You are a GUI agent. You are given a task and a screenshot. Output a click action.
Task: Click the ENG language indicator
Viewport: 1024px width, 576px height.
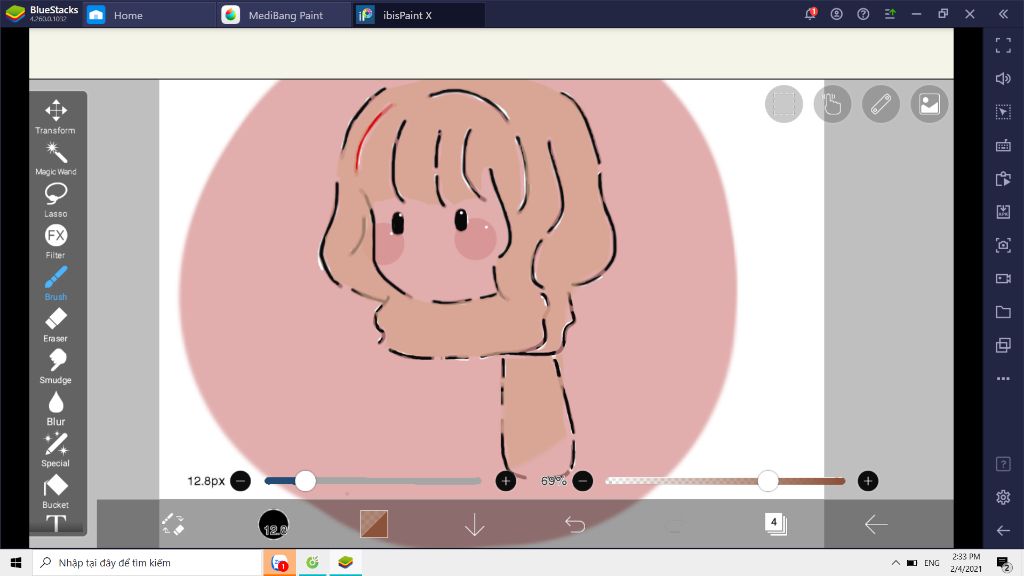pos(932,562)
